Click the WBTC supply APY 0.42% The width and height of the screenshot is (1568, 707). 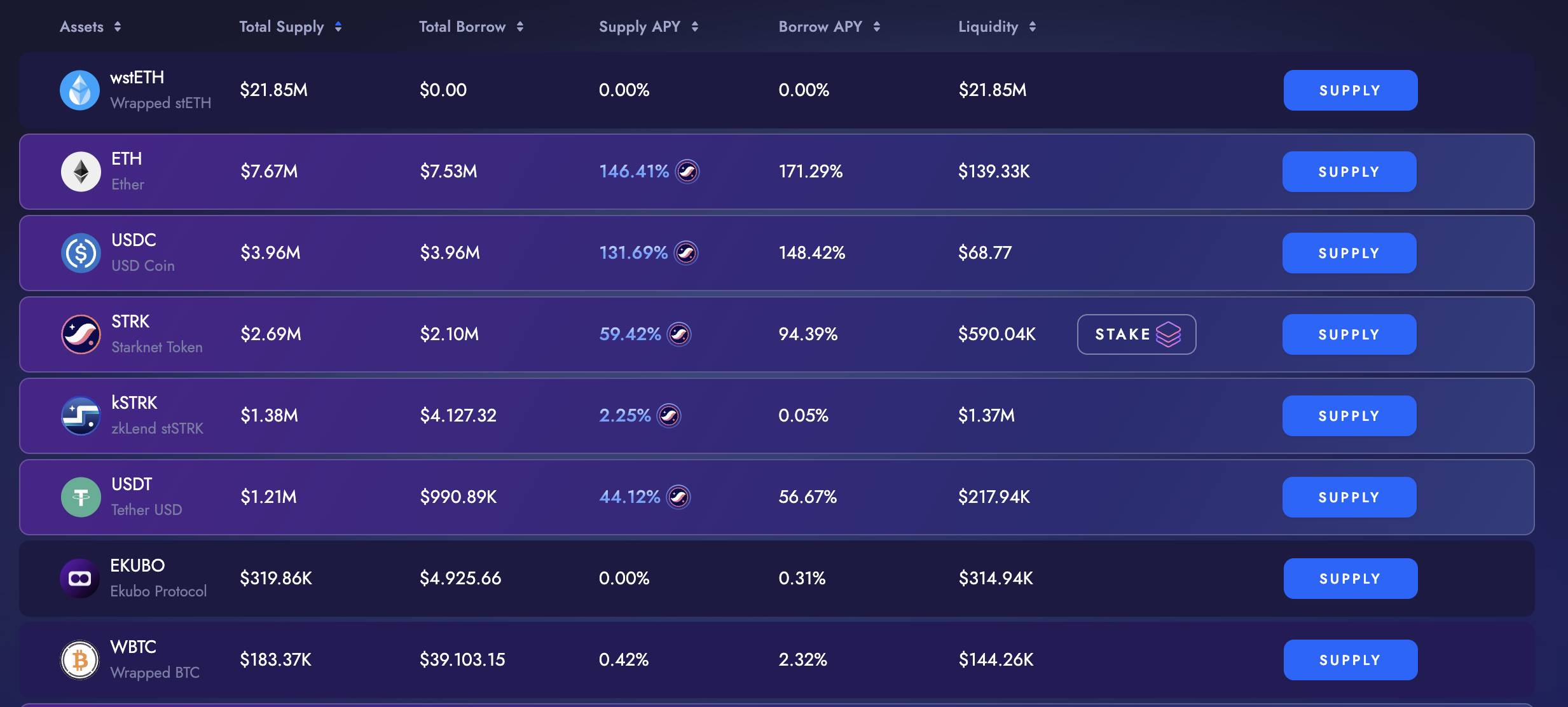624,660
